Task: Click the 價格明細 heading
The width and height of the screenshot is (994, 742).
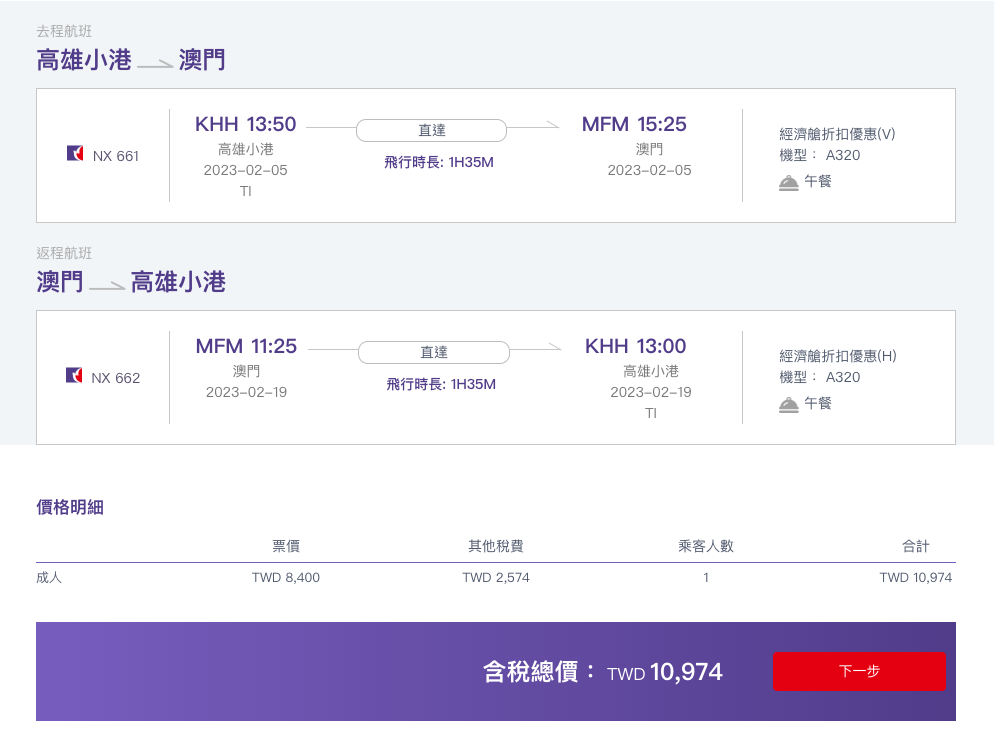Action: pyautogui.click(x=70, y=507)
